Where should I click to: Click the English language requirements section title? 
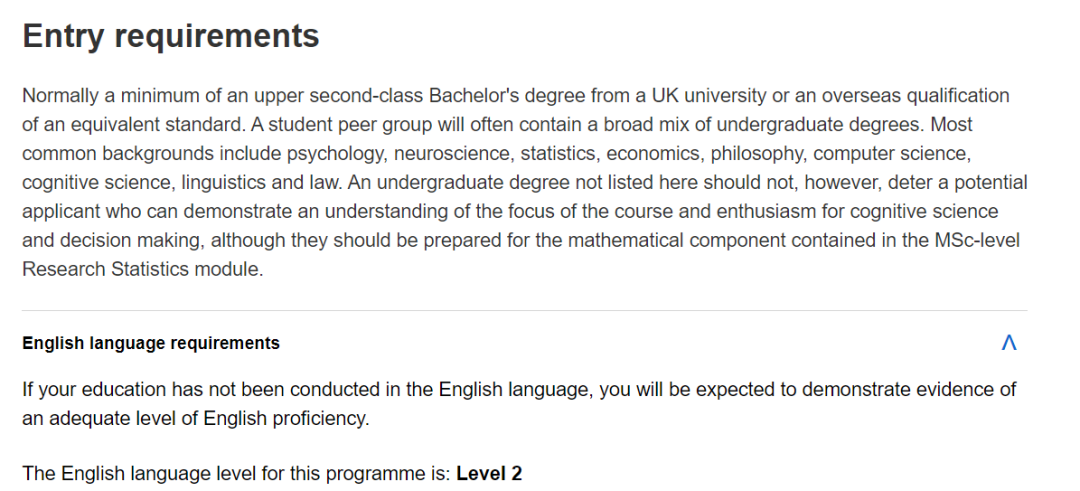(151, 343)
